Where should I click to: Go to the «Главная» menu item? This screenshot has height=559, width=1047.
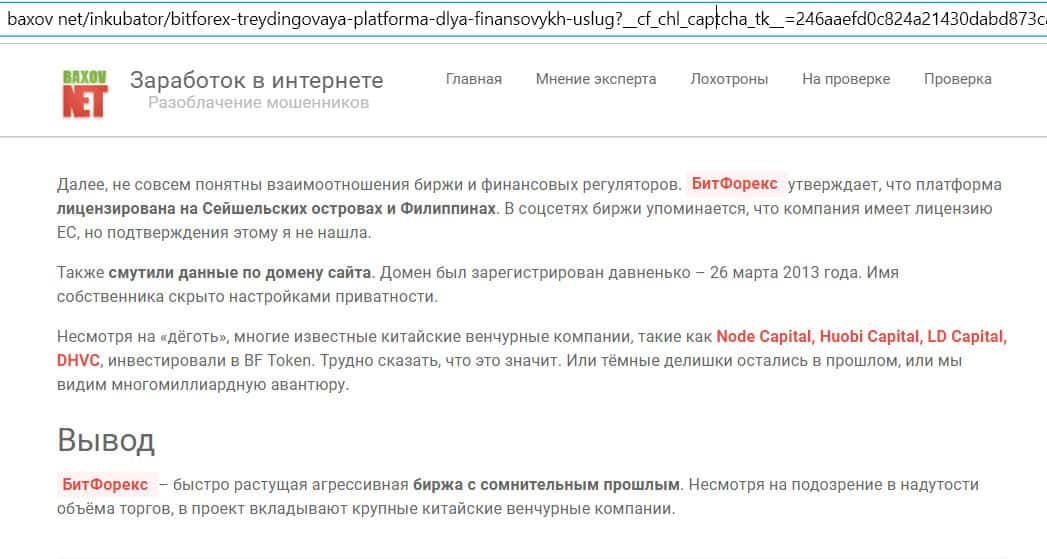473,79
